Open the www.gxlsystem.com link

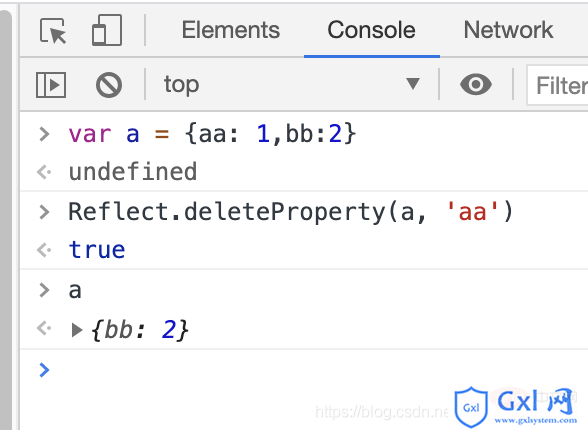536,420
